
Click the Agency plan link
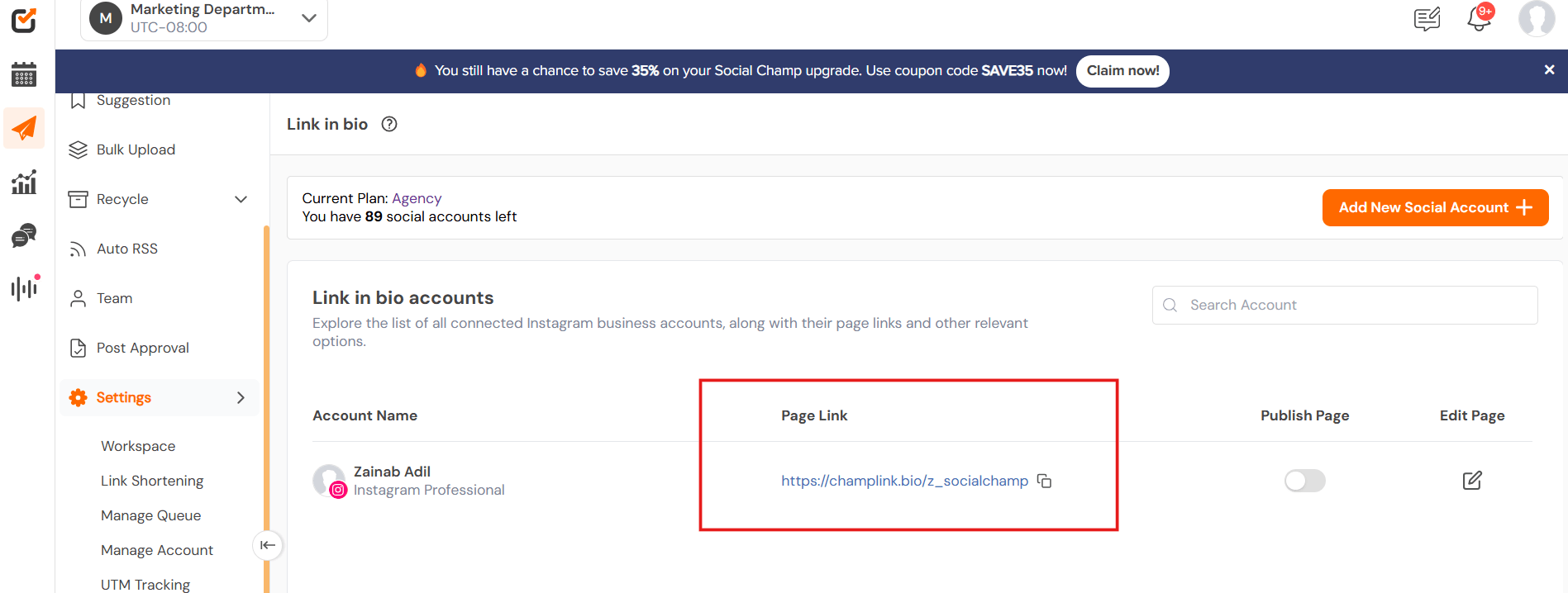click(x=417, y=198)
